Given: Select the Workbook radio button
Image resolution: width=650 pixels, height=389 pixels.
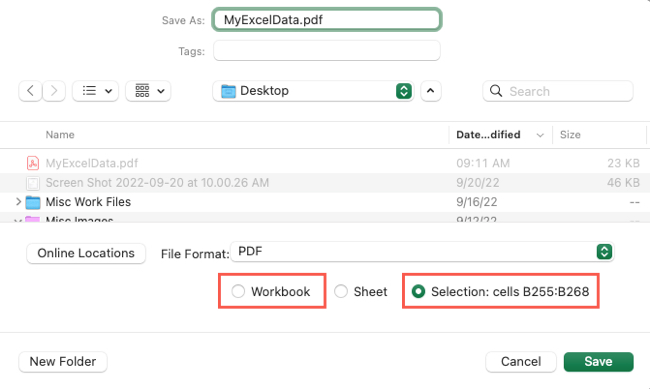Looking at the screenshot, I should coord(238,291).
